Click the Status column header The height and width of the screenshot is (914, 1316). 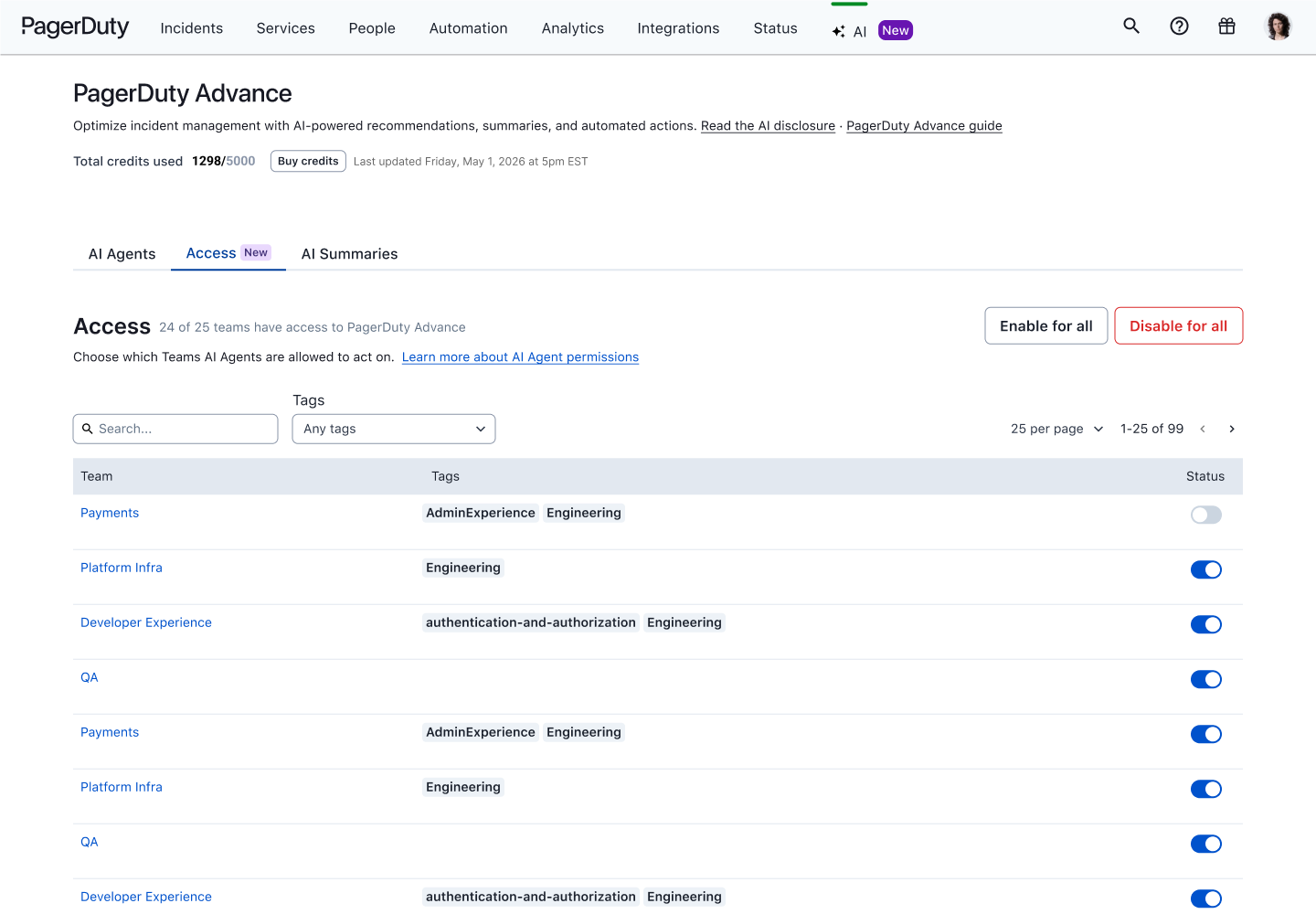1205,476
